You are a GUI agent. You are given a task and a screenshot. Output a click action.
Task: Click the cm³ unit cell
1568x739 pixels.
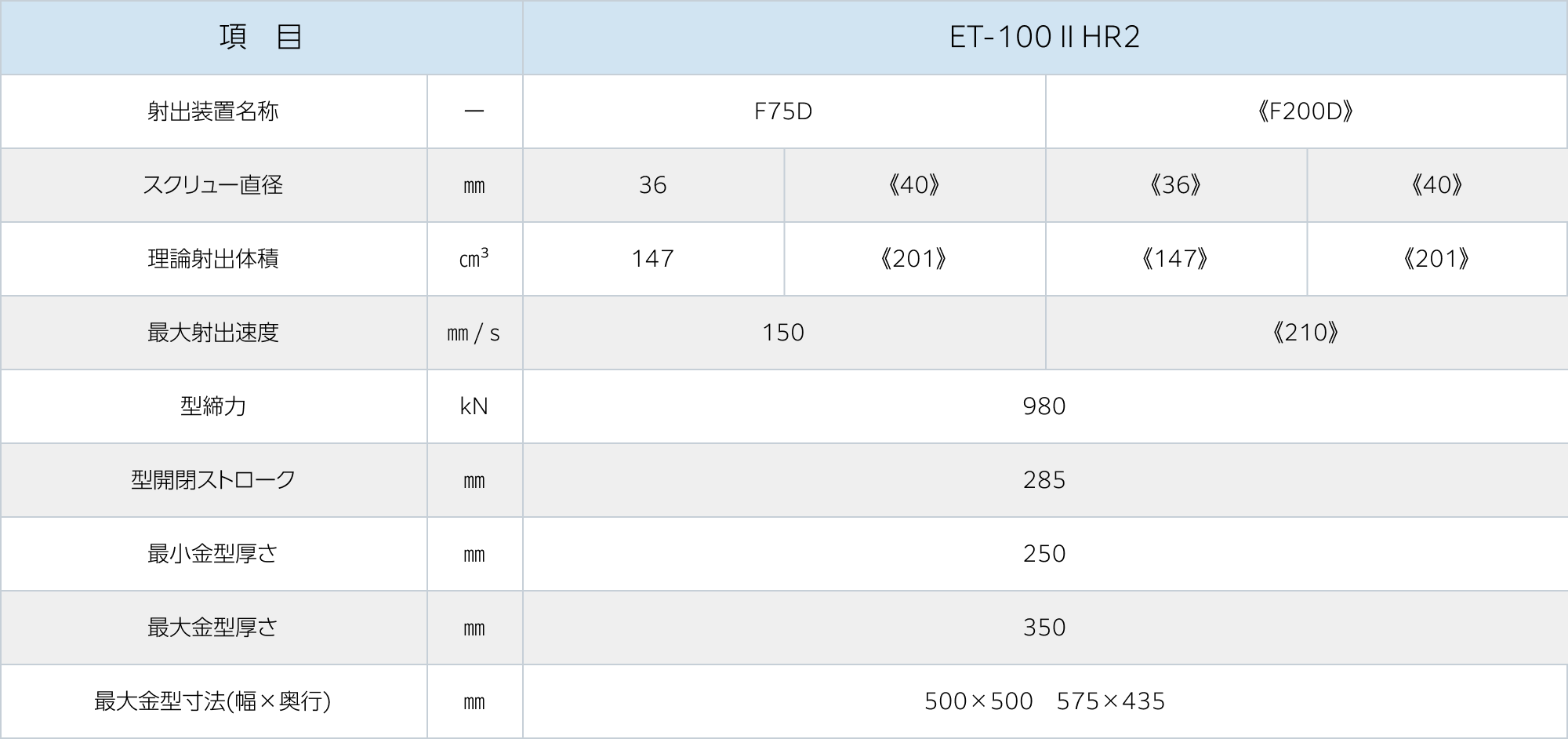click(x=474, y=259)
